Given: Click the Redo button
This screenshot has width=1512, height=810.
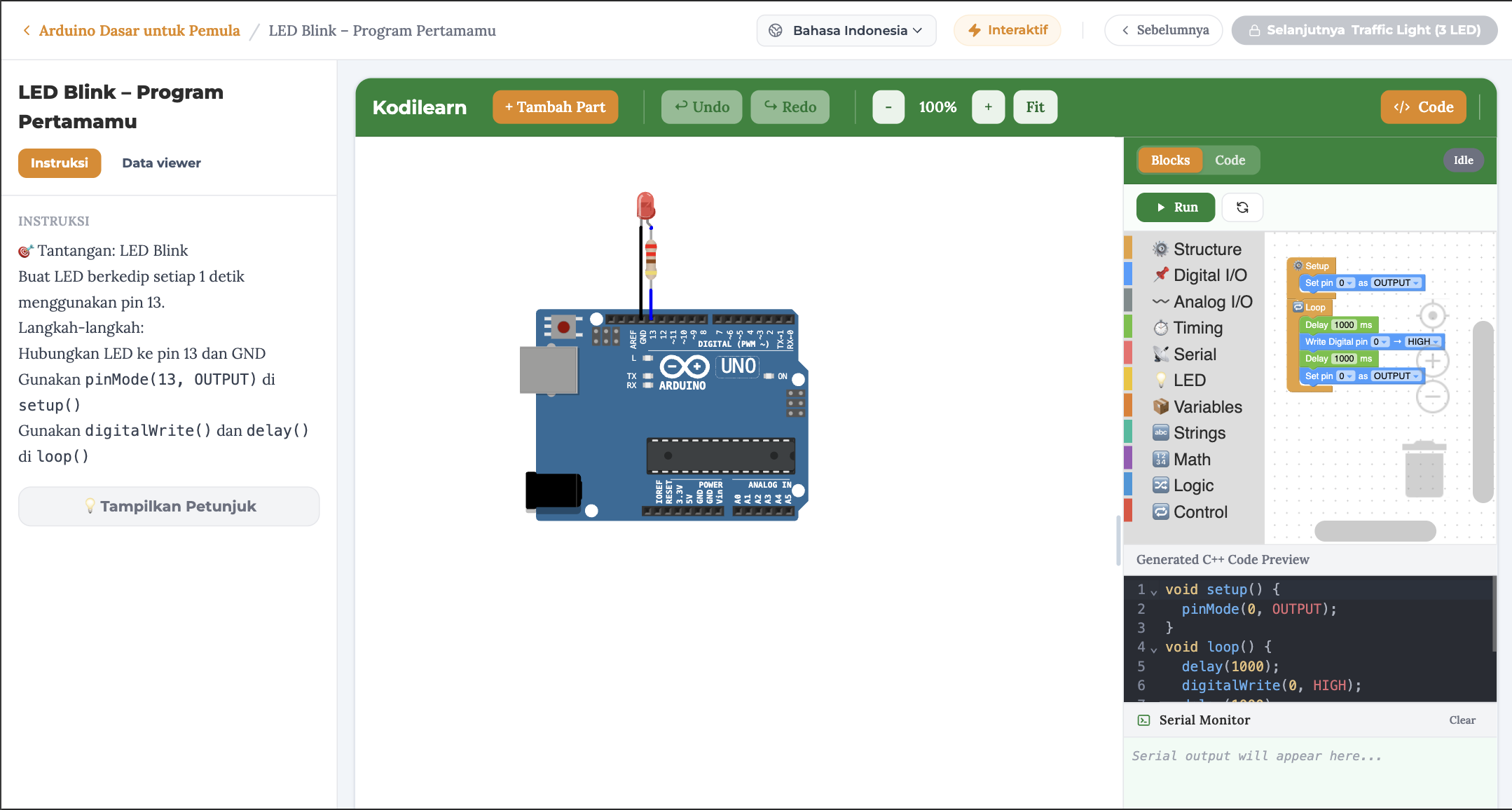Looking at the screenshot, I should [x=790, y=107].
